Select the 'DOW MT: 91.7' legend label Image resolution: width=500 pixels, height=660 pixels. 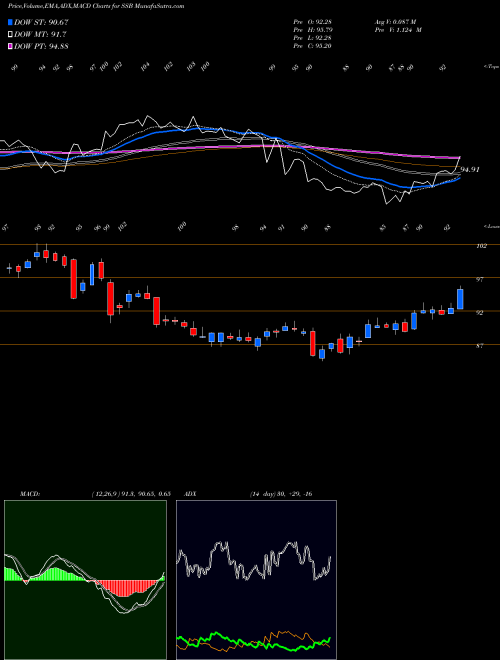(40, 34)
